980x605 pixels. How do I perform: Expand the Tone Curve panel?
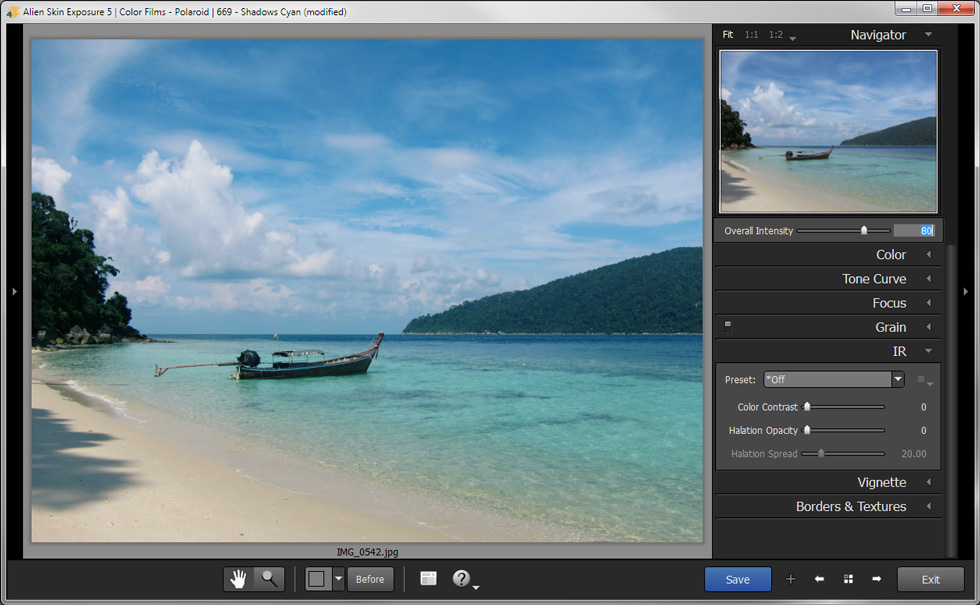[874, 279]
